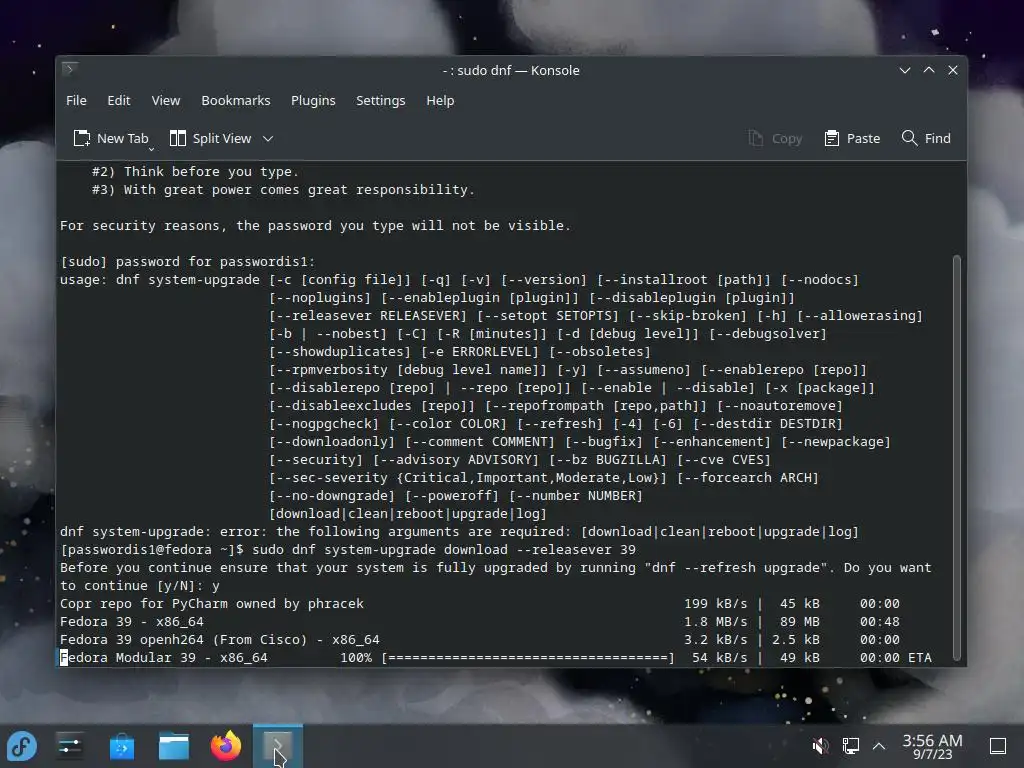Screen dimensions: 1024x768
Task: Click the Split View button
Action: tap(210, 138)
